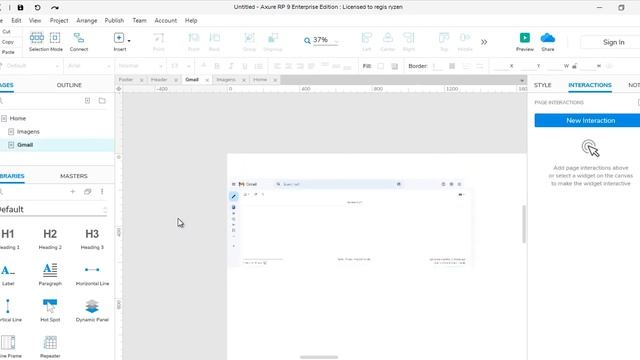Click the Insert tool icon

point(119,38)
